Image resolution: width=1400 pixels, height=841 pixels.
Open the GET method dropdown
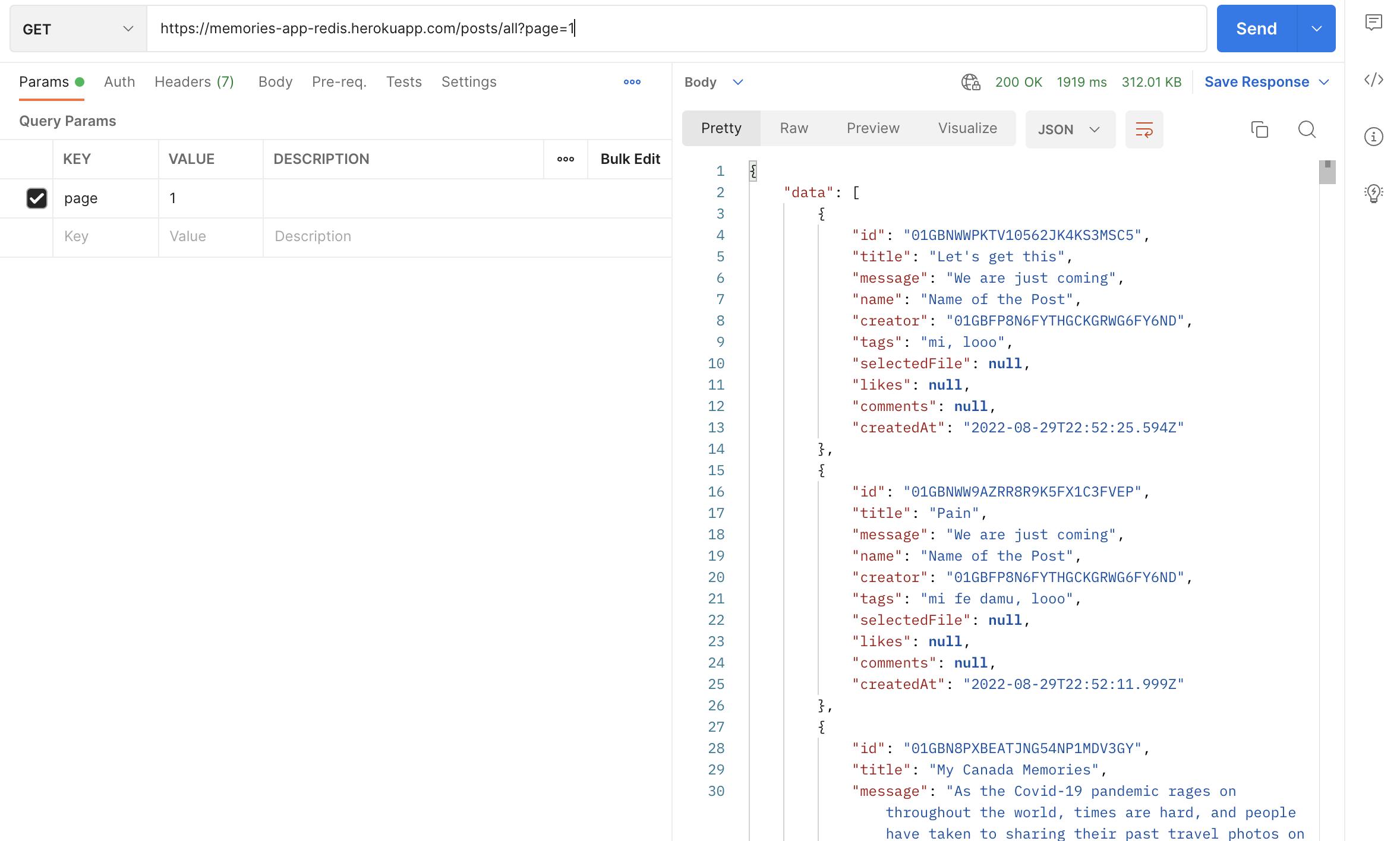[78, 29]
